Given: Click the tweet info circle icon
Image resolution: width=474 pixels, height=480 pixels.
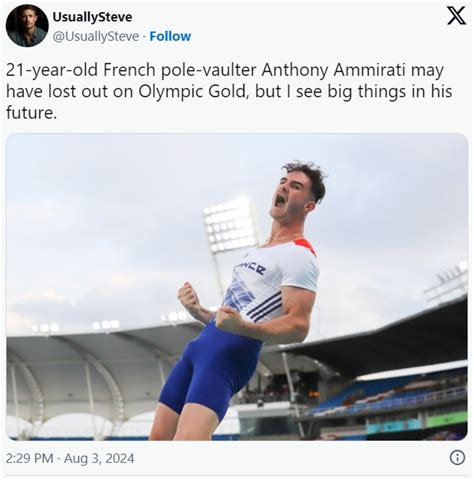Looking at the screenshot, I should (x=457, y=458).
